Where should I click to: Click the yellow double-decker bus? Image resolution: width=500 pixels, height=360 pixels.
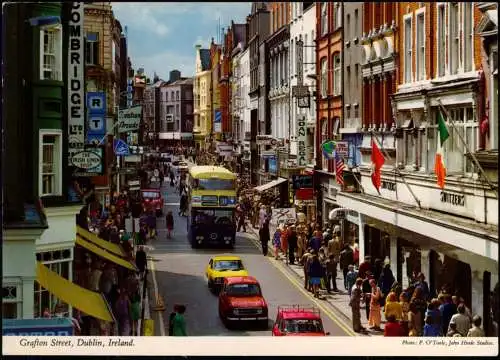pos(212,207)
